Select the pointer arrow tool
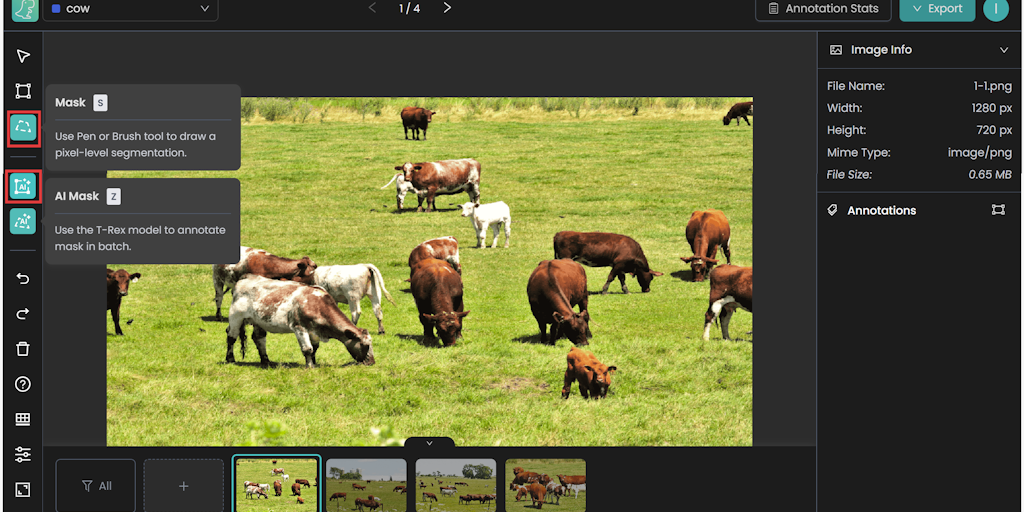The width and height of the screenshot is (1024, 512). (x=24, y=56)
